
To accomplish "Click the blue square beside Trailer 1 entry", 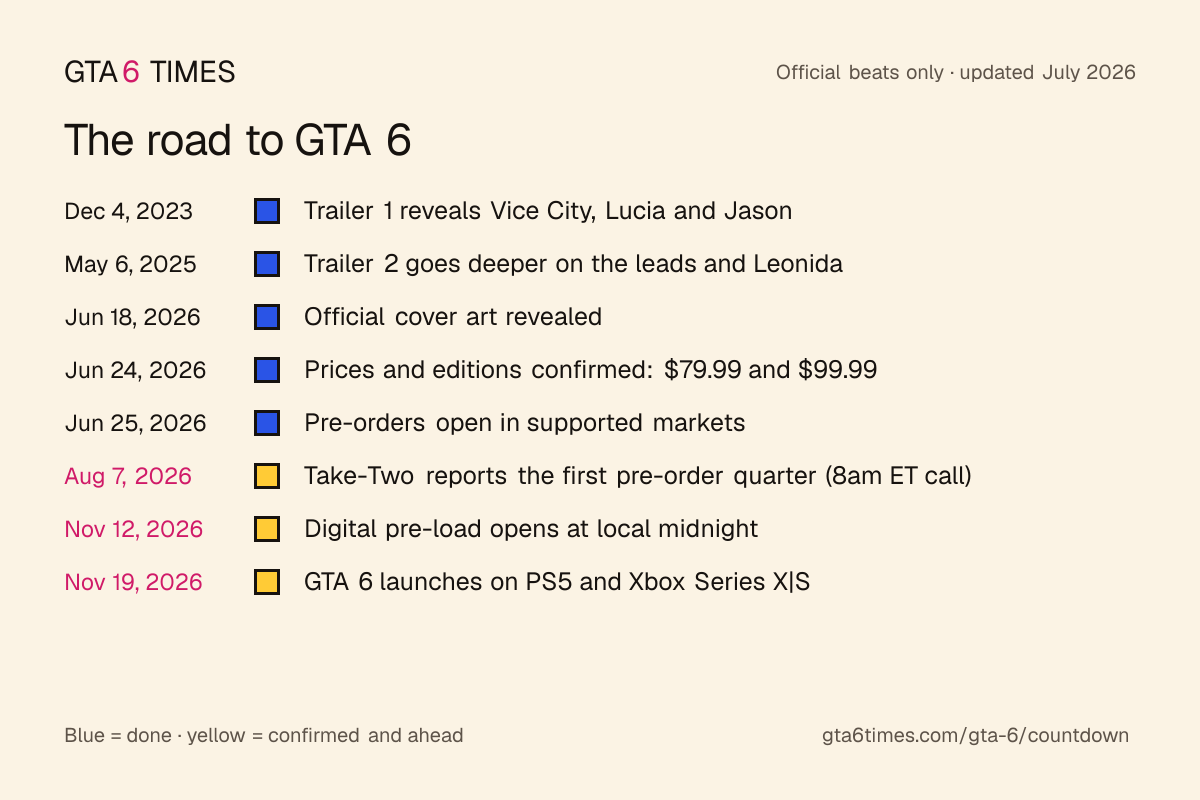I will click(267, 211).
